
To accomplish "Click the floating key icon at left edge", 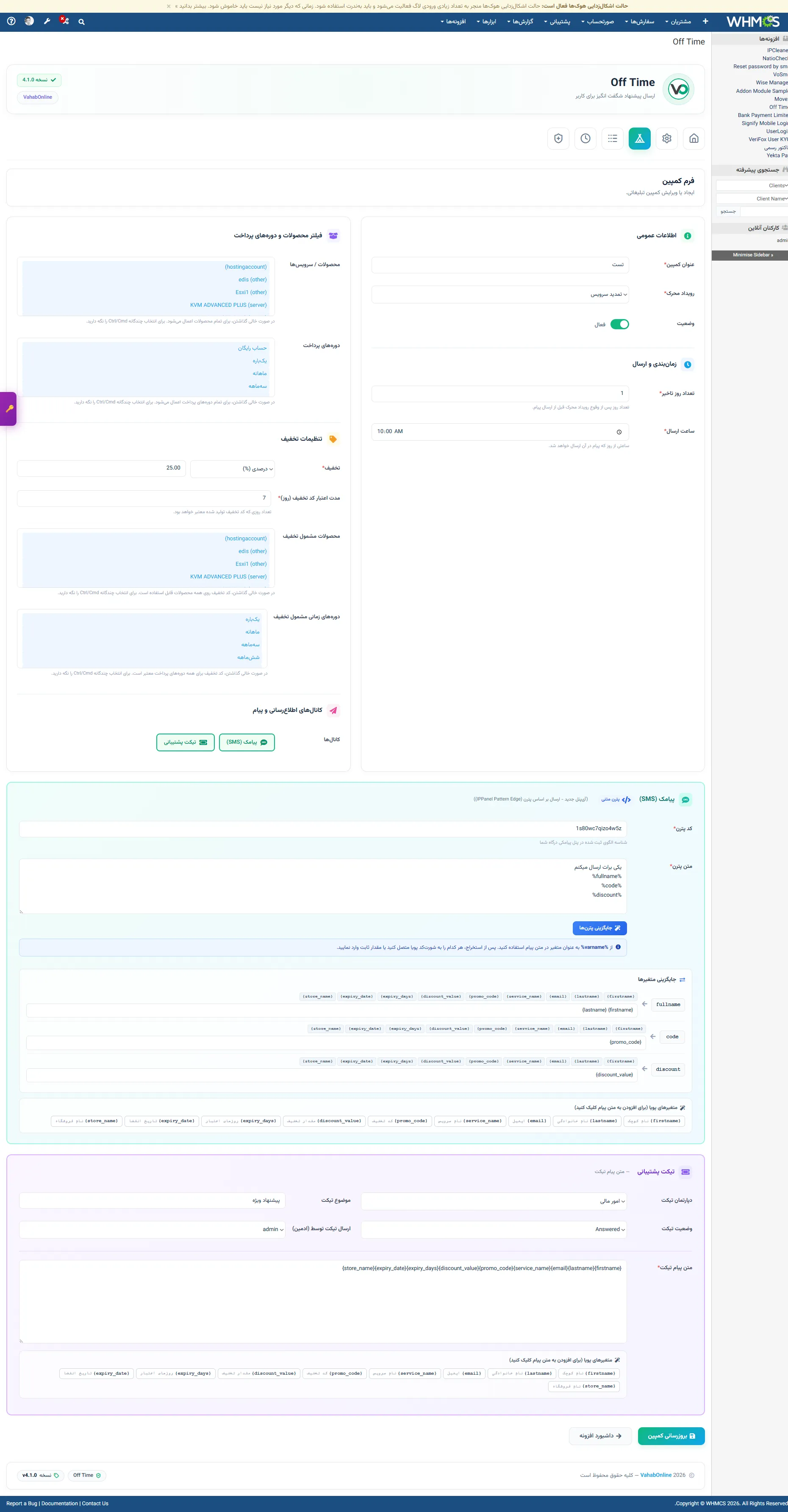I will click(9, 409).
